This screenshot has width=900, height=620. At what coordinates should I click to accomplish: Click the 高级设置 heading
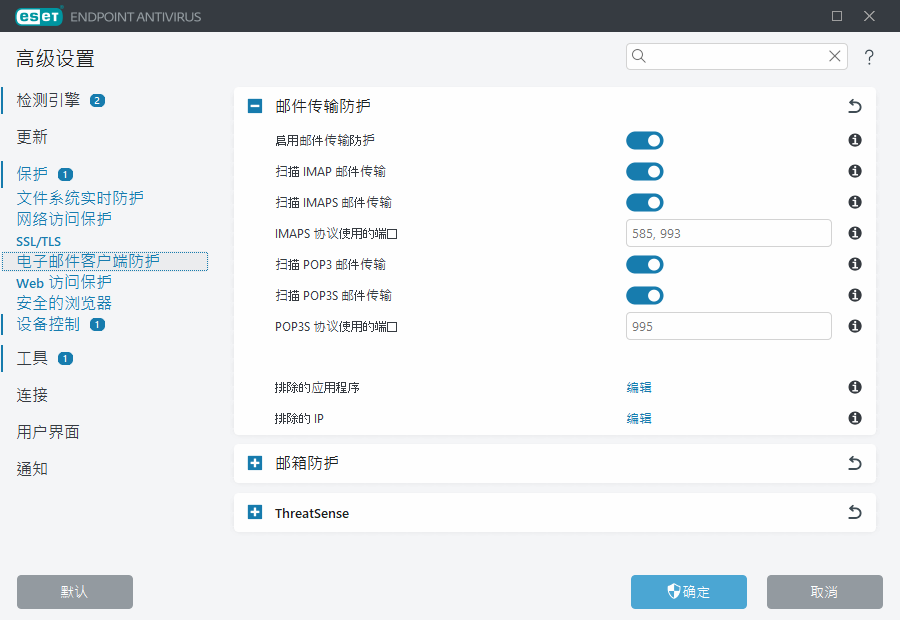click(x=55, y=59)
